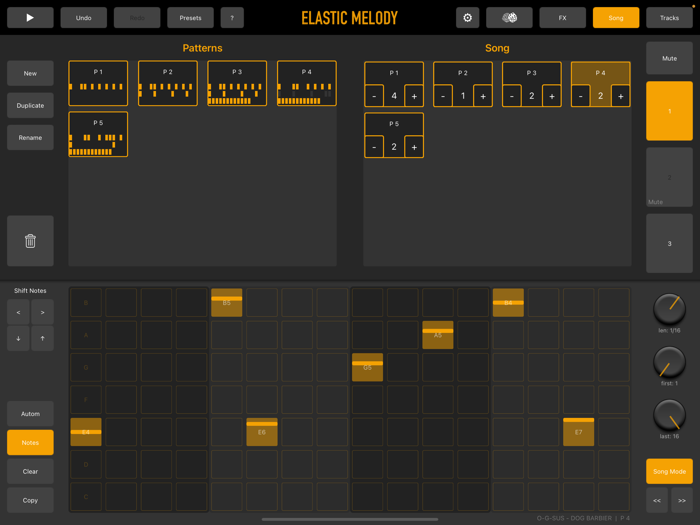Jump forward with the >> button
700x525 pixels.
[x=682, y=500]
